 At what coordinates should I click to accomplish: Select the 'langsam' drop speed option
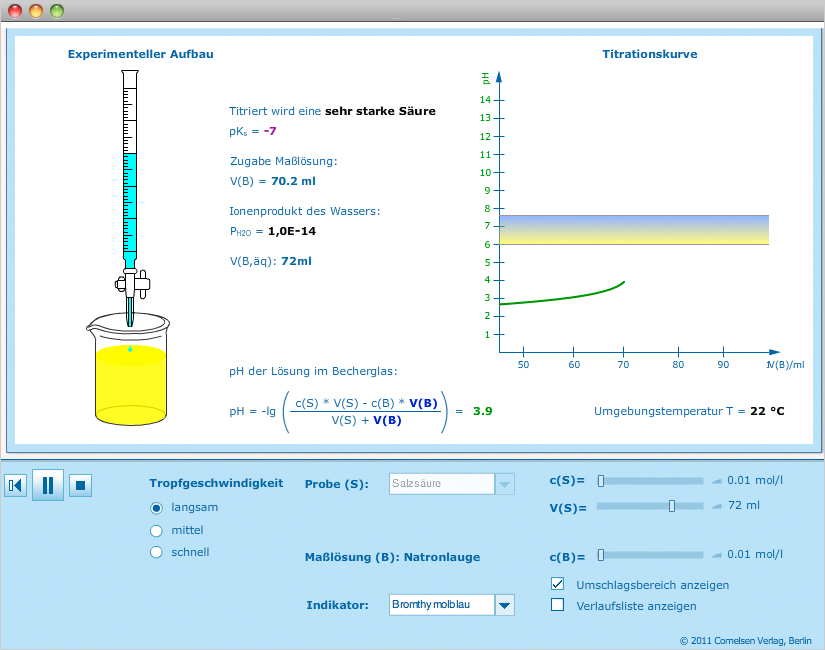[156, 507]
